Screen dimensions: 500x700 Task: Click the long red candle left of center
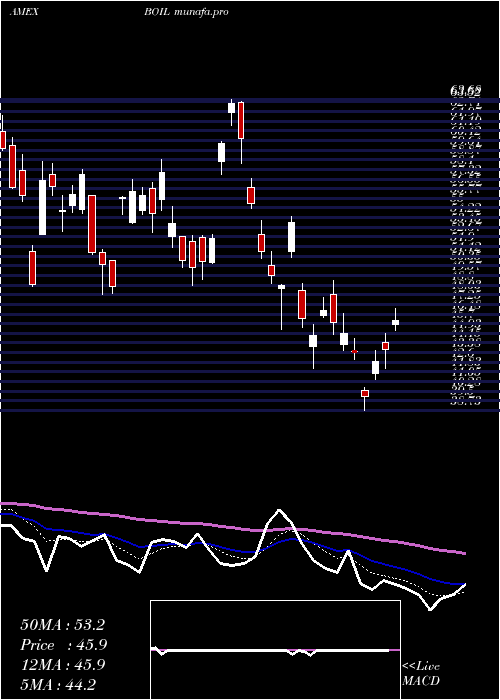[92, 224]
